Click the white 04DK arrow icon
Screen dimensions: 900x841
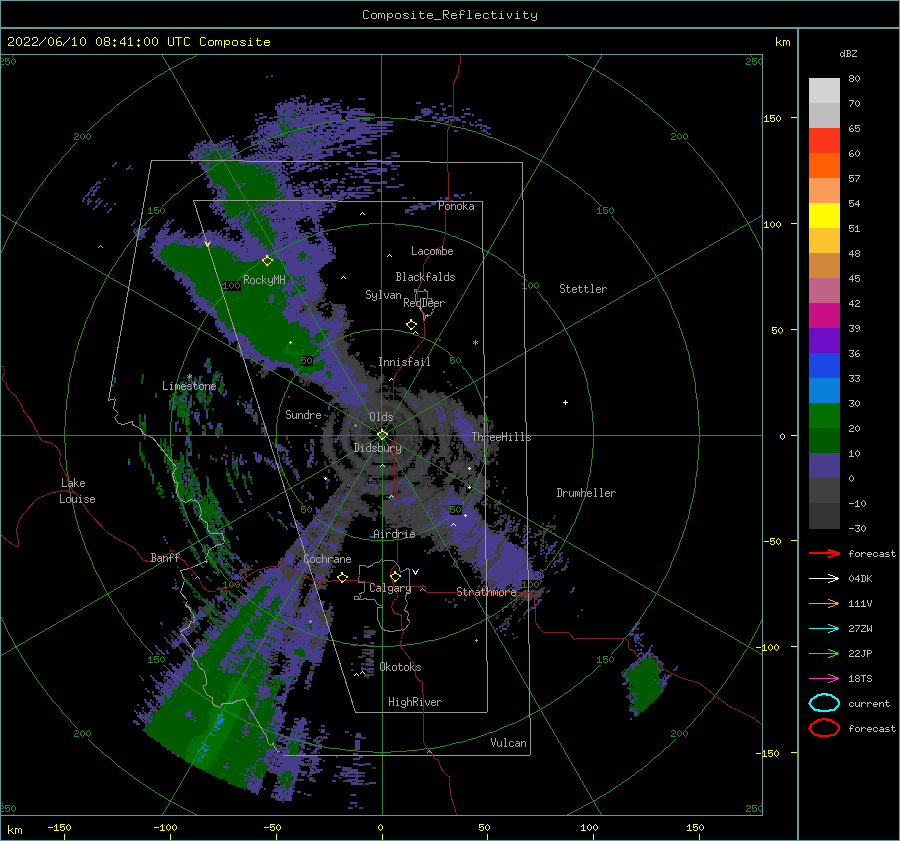coord(824,578)
